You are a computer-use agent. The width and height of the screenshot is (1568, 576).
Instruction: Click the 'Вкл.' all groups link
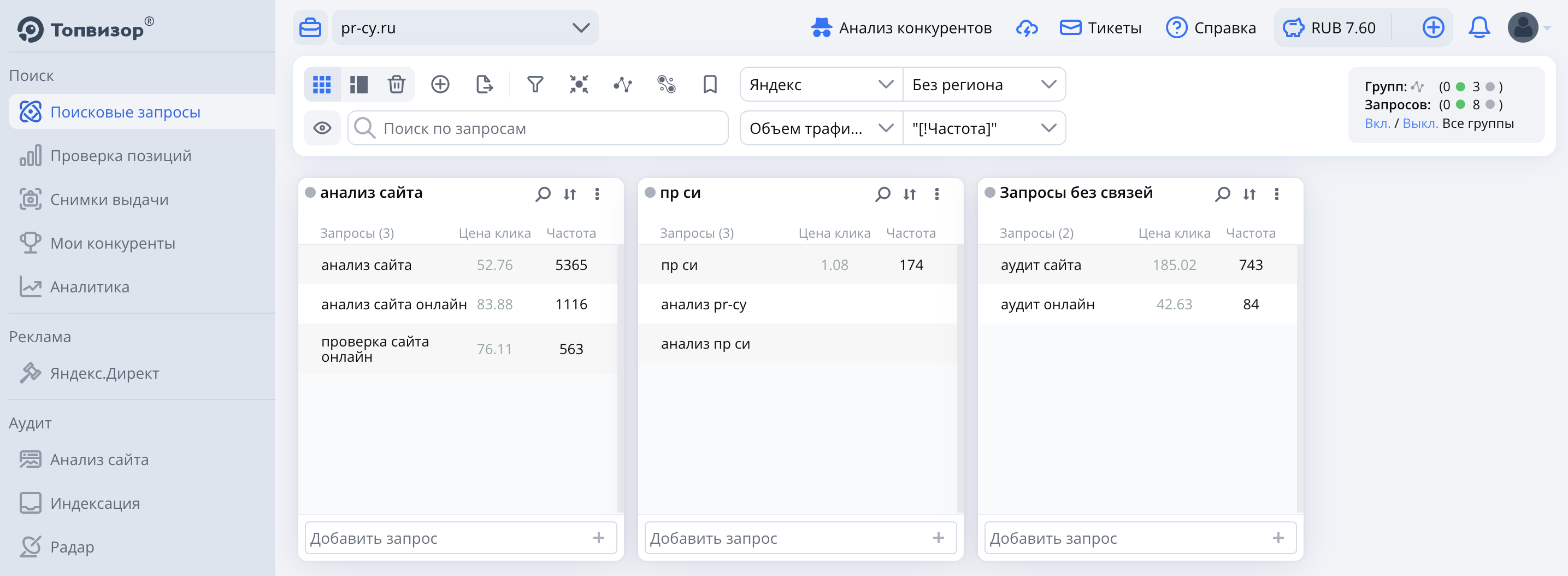coord(1377,124)
